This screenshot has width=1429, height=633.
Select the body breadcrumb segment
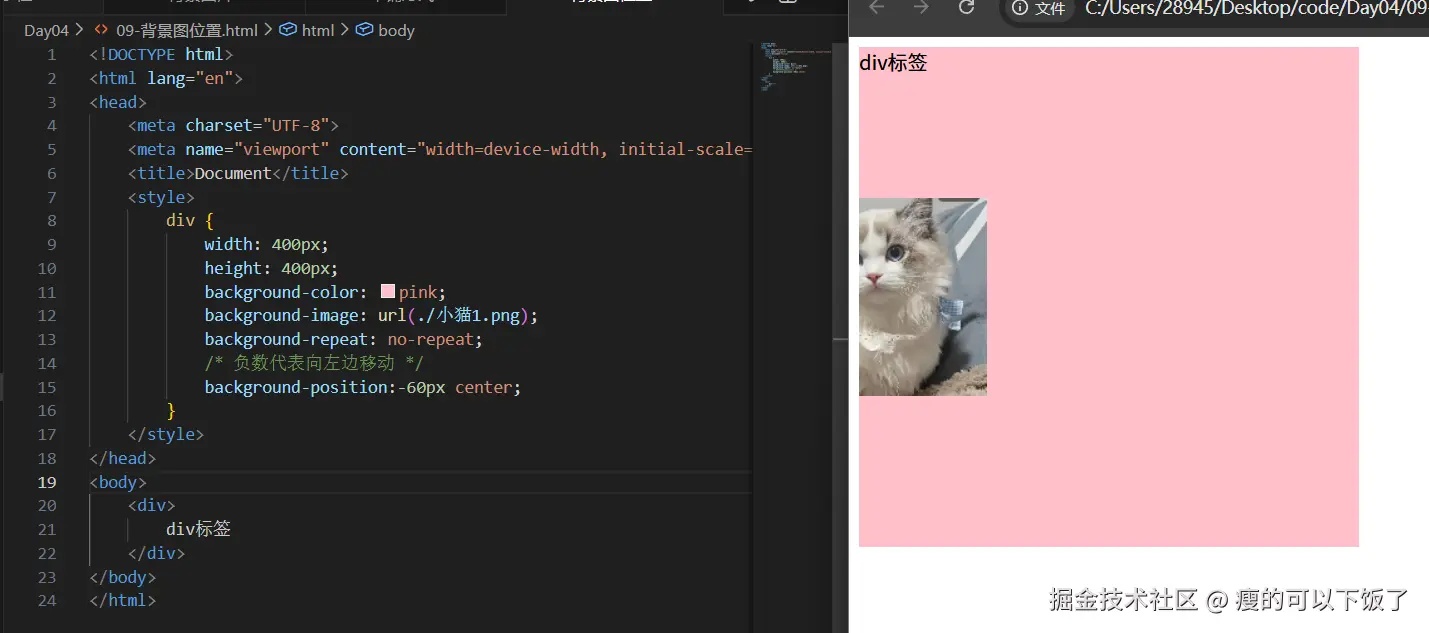(x=396, y=30)
